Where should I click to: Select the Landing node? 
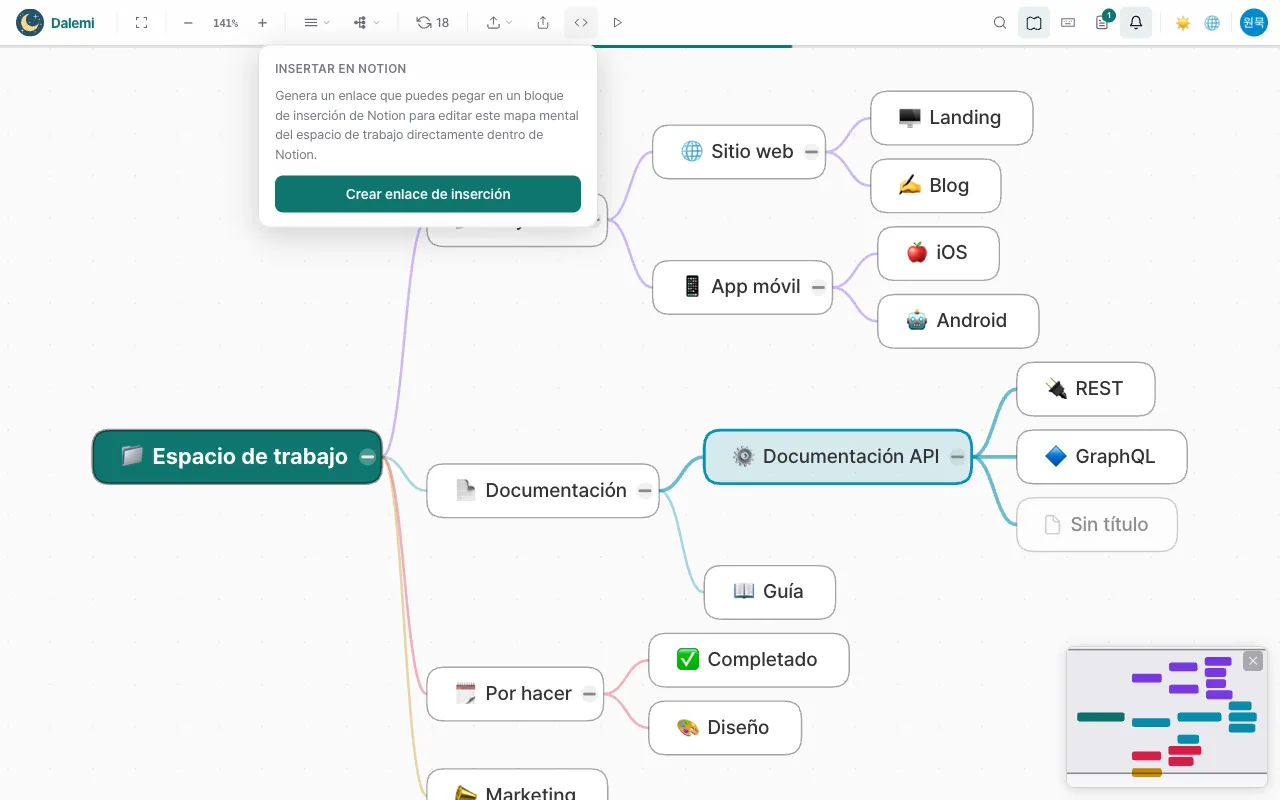(x=951, y=118)
